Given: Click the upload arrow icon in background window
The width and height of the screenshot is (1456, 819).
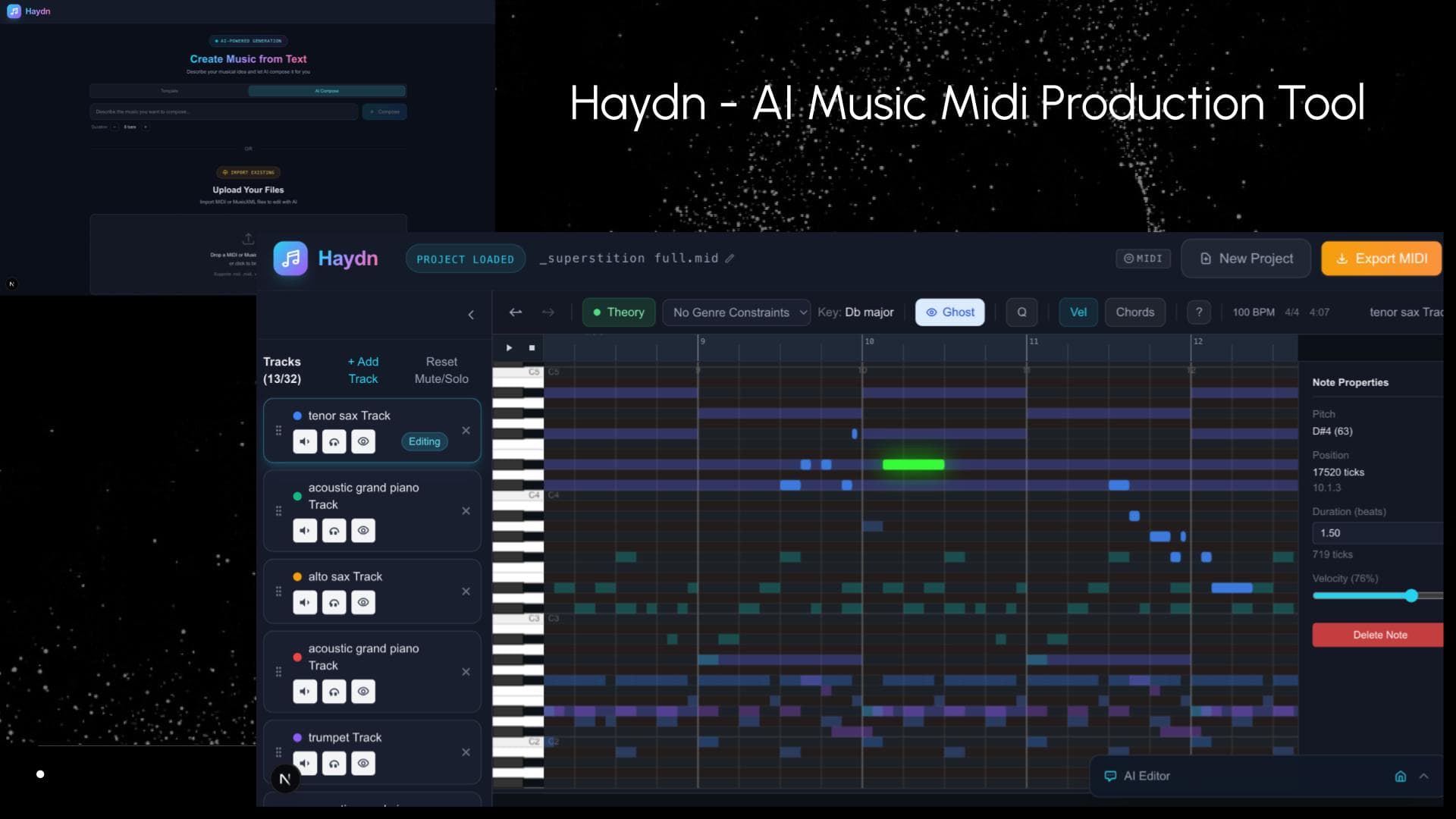Looking at the screenshot, I should [x=248, y=238].
